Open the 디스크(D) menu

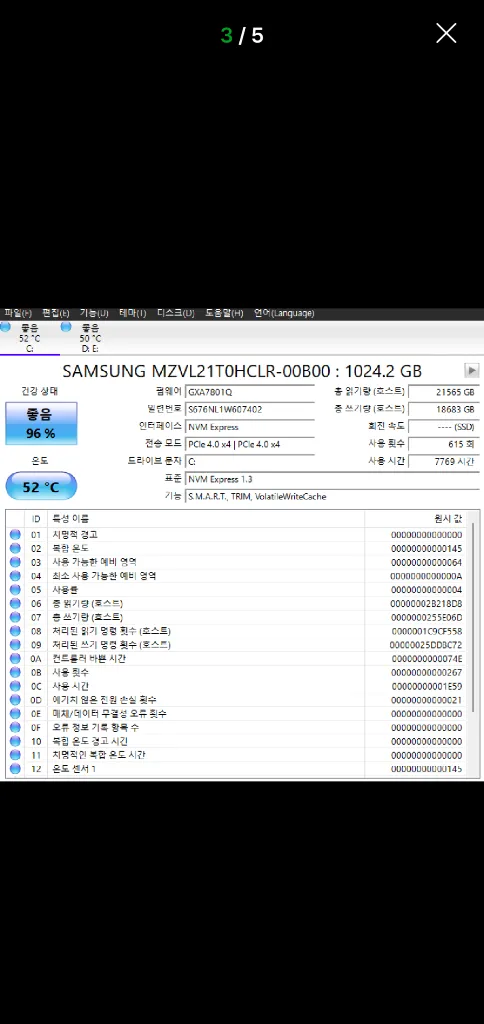pos(176,313)
